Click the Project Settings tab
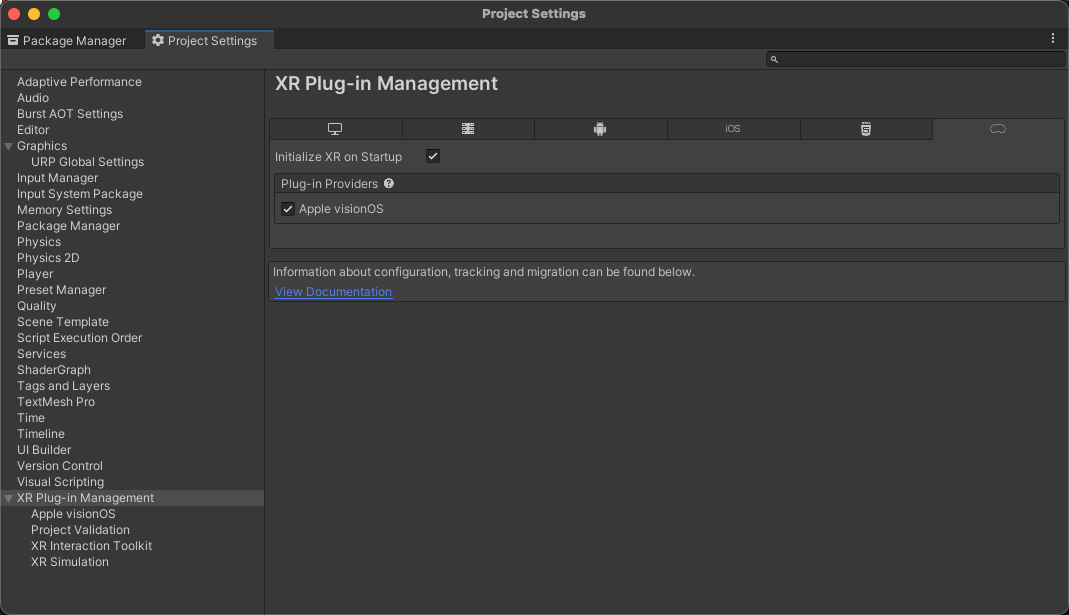Image resolution: width=1069 pixels, height=615 pixels. pyautogui.click(x=205, y=41)
